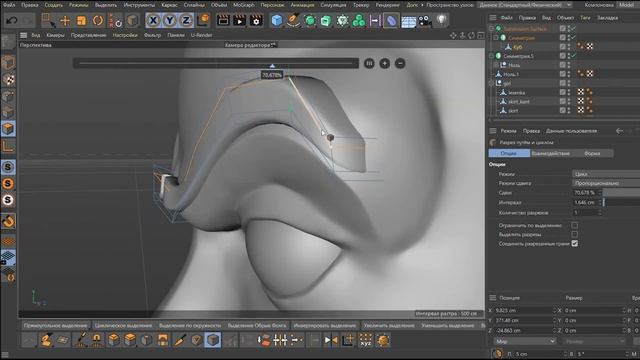This screenshot has width=640, height=360.
Task: Select the Куб object in the tree
Action: [x=518, y=47]
